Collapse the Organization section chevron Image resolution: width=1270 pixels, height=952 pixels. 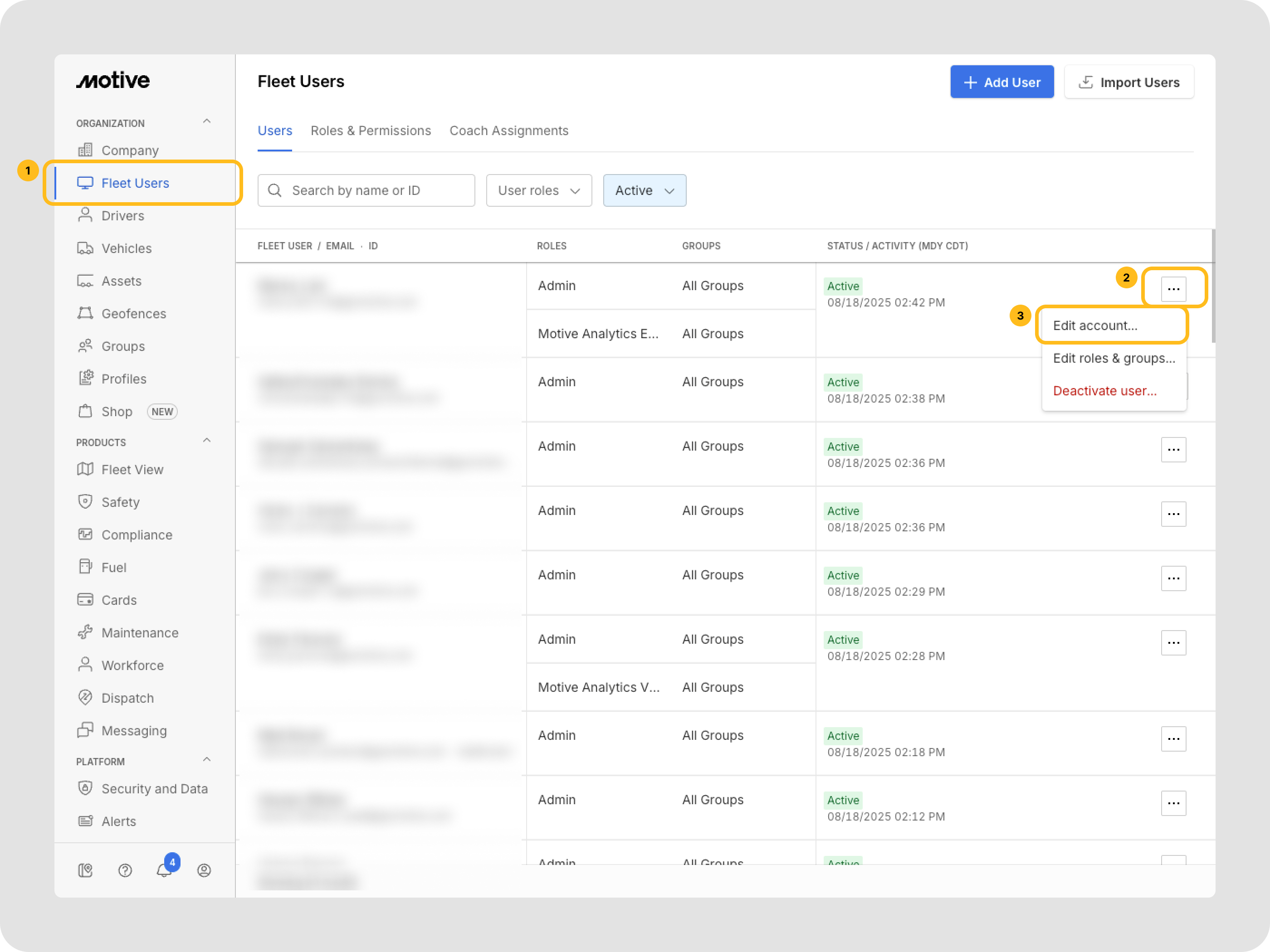click(x=207, y=121)
